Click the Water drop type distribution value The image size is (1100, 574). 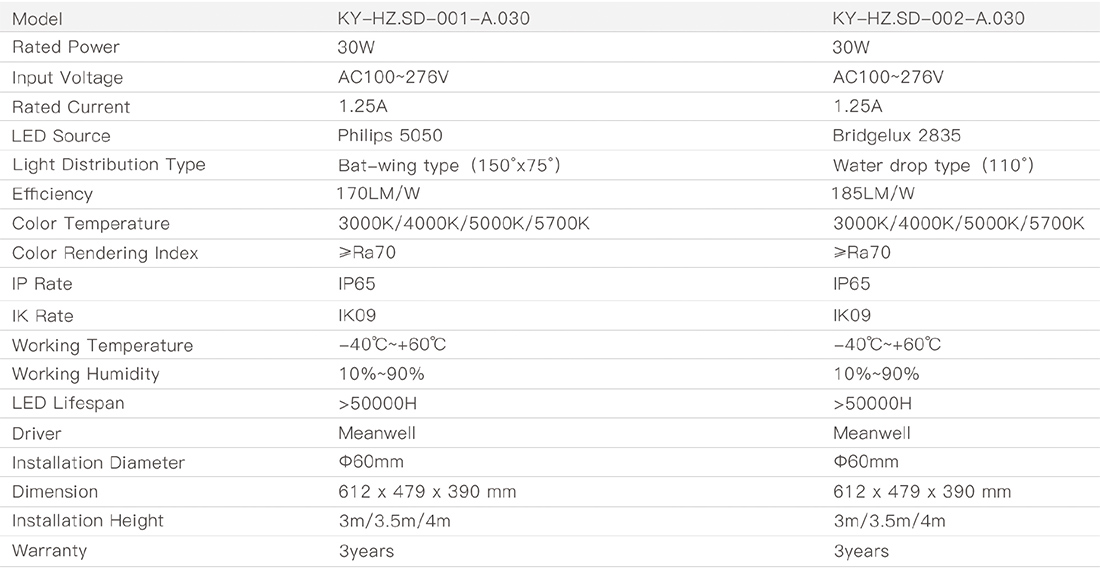click(x=933, y=165)
